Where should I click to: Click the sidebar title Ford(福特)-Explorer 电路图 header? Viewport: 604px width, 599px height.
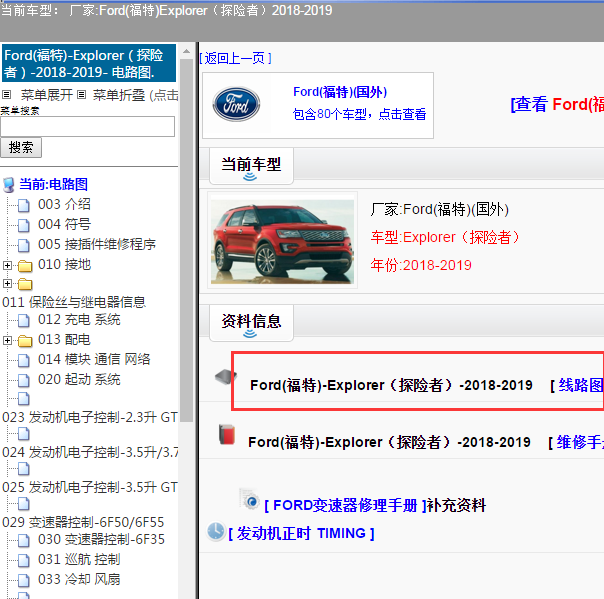(x=89, y=63)
